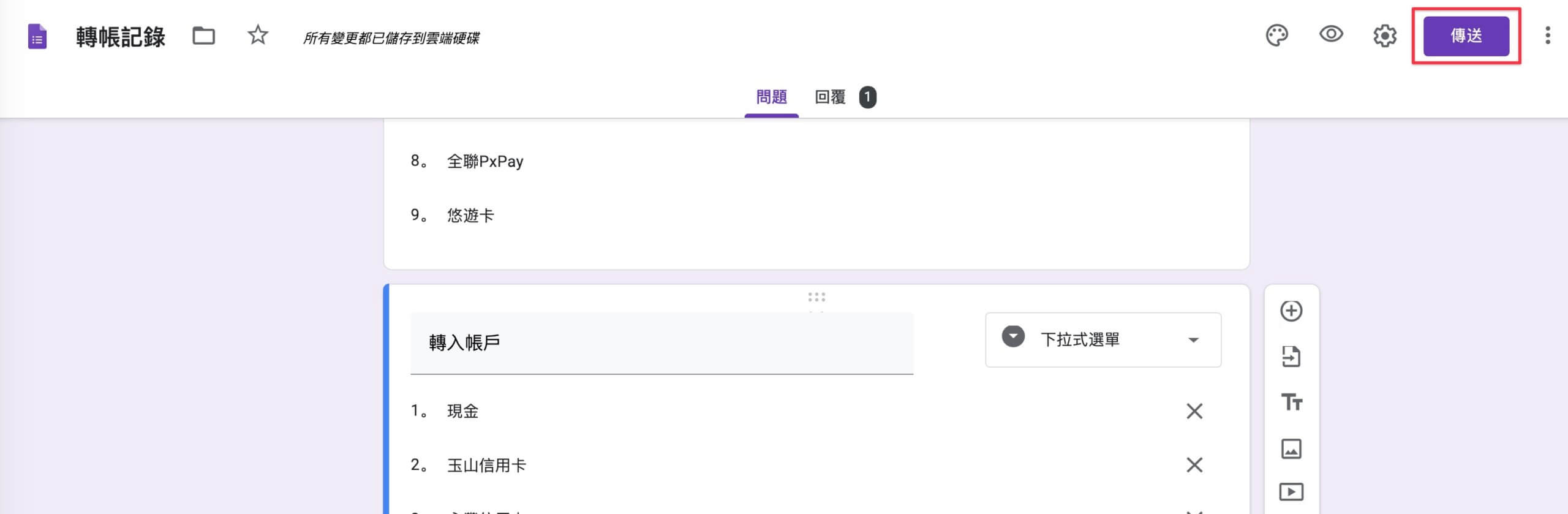Image resolution: width=1568 pixels, height=514 pixels.
Task: Preview the form with the eye icon
Action: click(1331, 34)
